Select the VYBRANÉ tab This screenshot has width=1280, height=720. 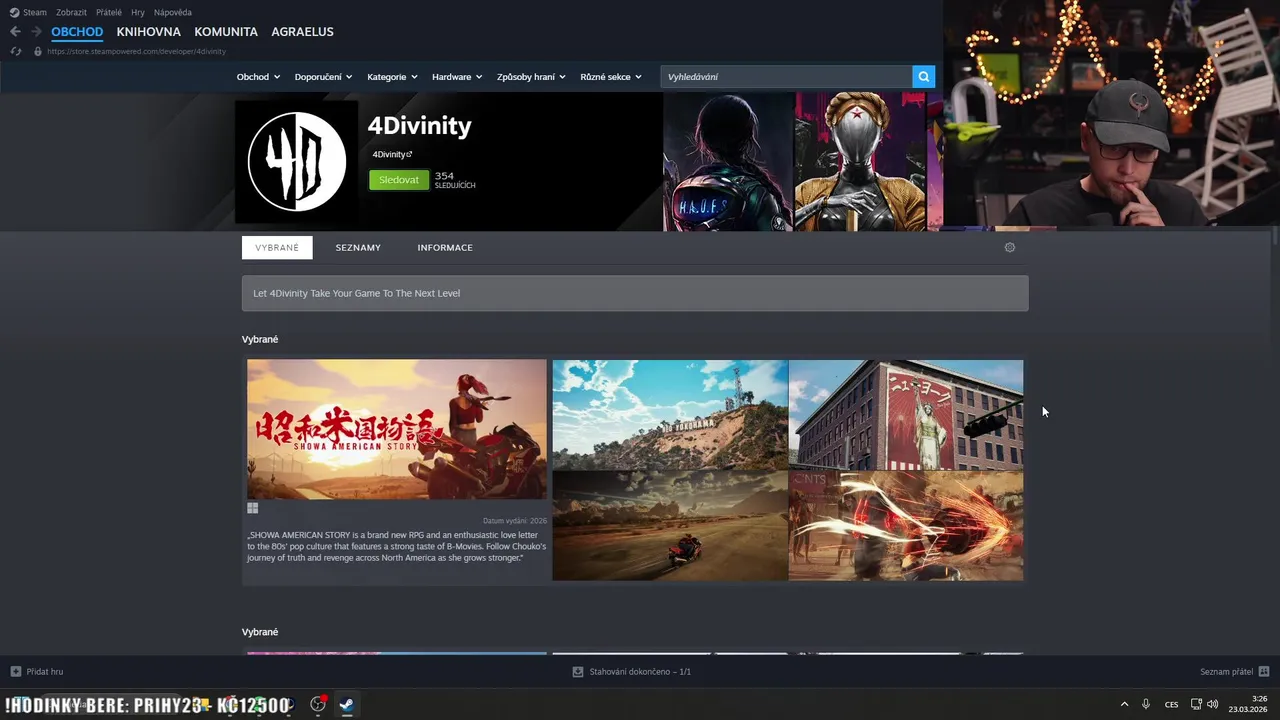(x=277, y=248)
